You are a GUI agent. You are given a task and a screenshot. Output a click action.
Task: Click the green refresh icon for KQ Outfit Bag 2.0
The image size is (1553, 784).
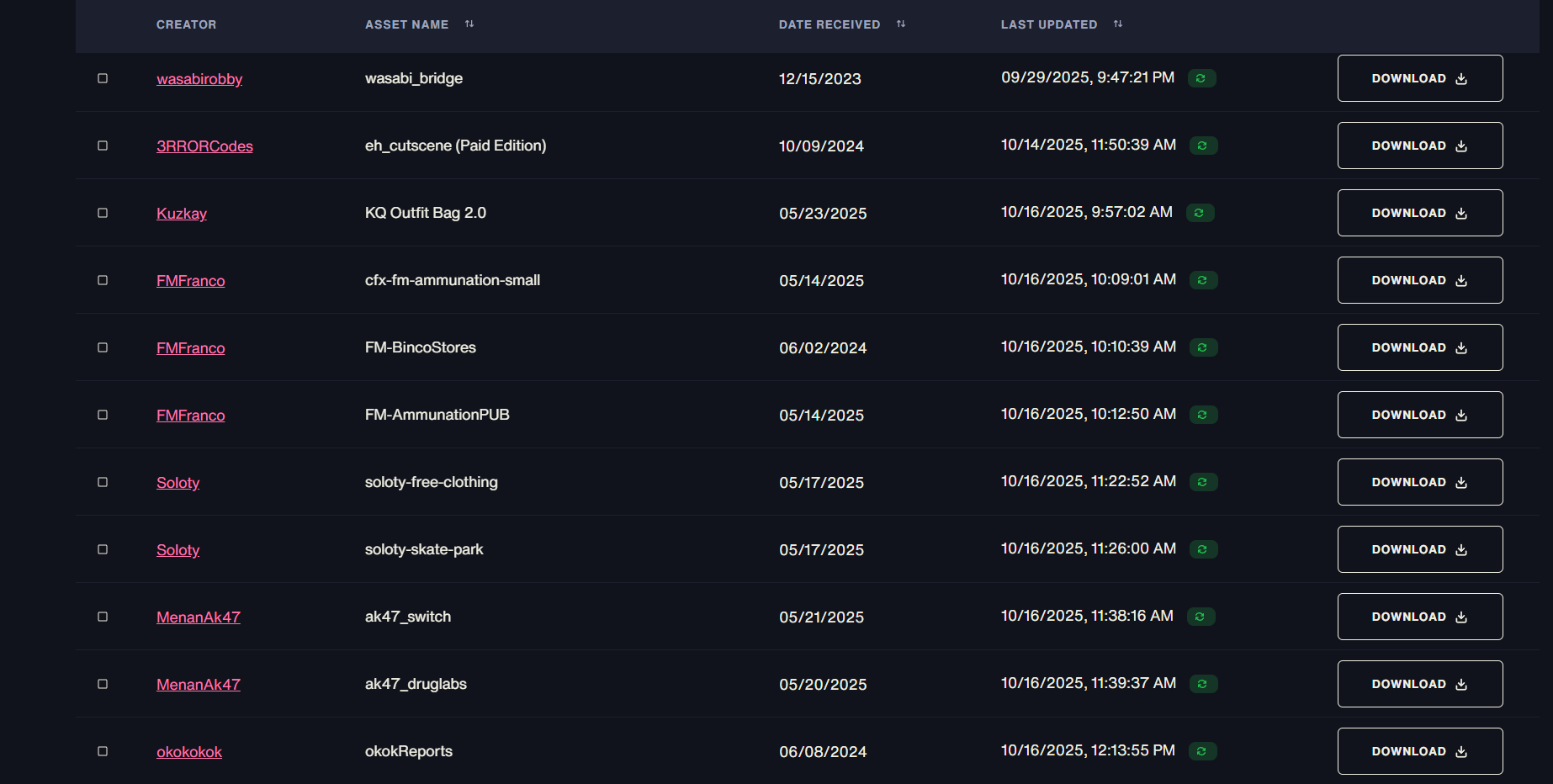(x=1200, y=213)
